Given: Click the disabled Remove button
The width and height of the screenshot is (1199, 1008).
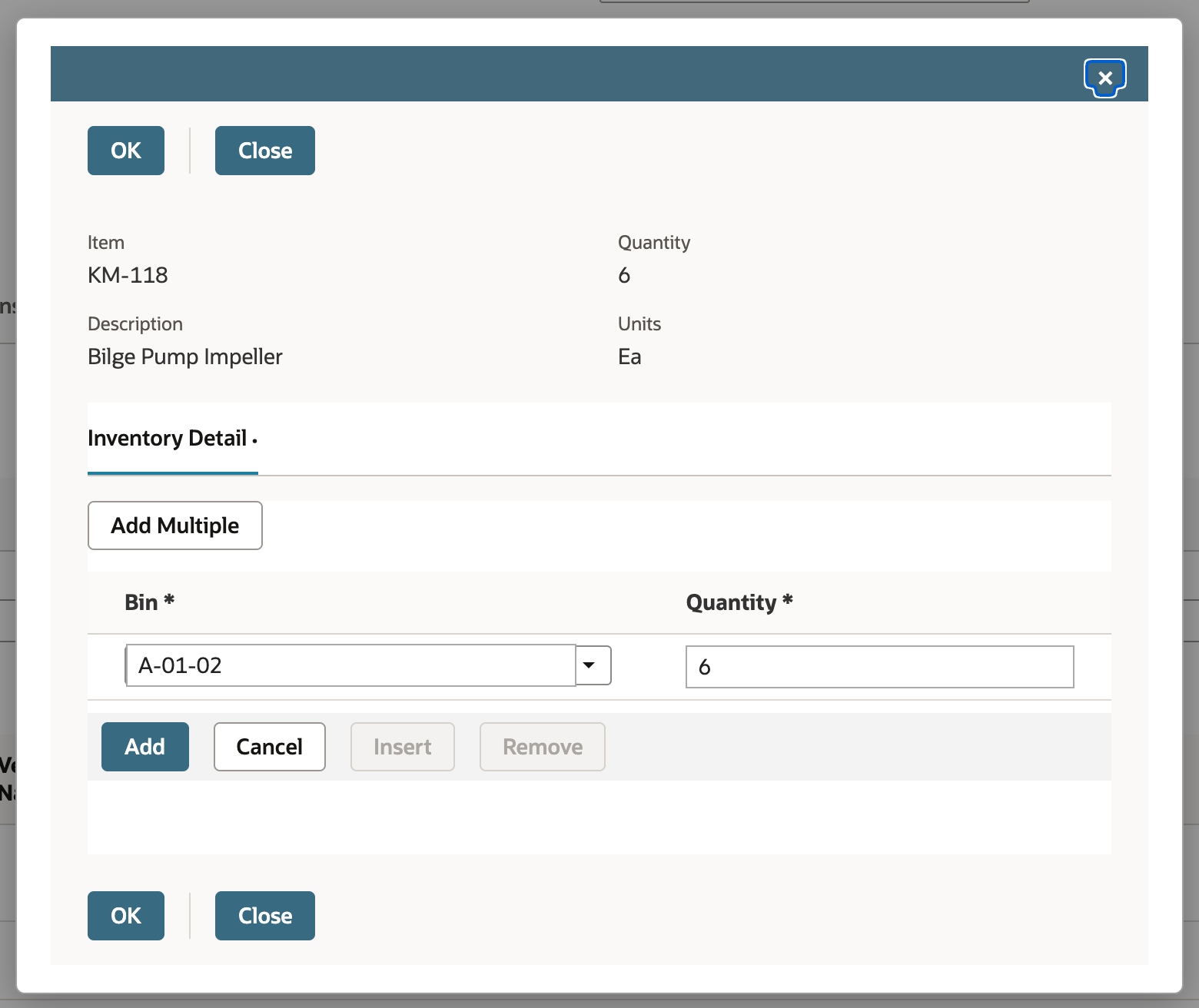Looking at the screenshot, I should coord(543,747).
